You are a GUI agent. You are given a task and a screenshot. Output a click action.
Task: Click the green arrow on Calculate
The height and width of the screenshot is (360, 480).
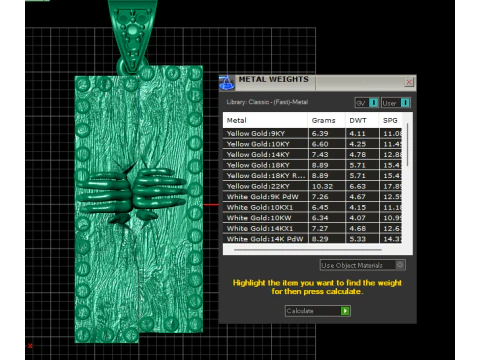(345, 311)
